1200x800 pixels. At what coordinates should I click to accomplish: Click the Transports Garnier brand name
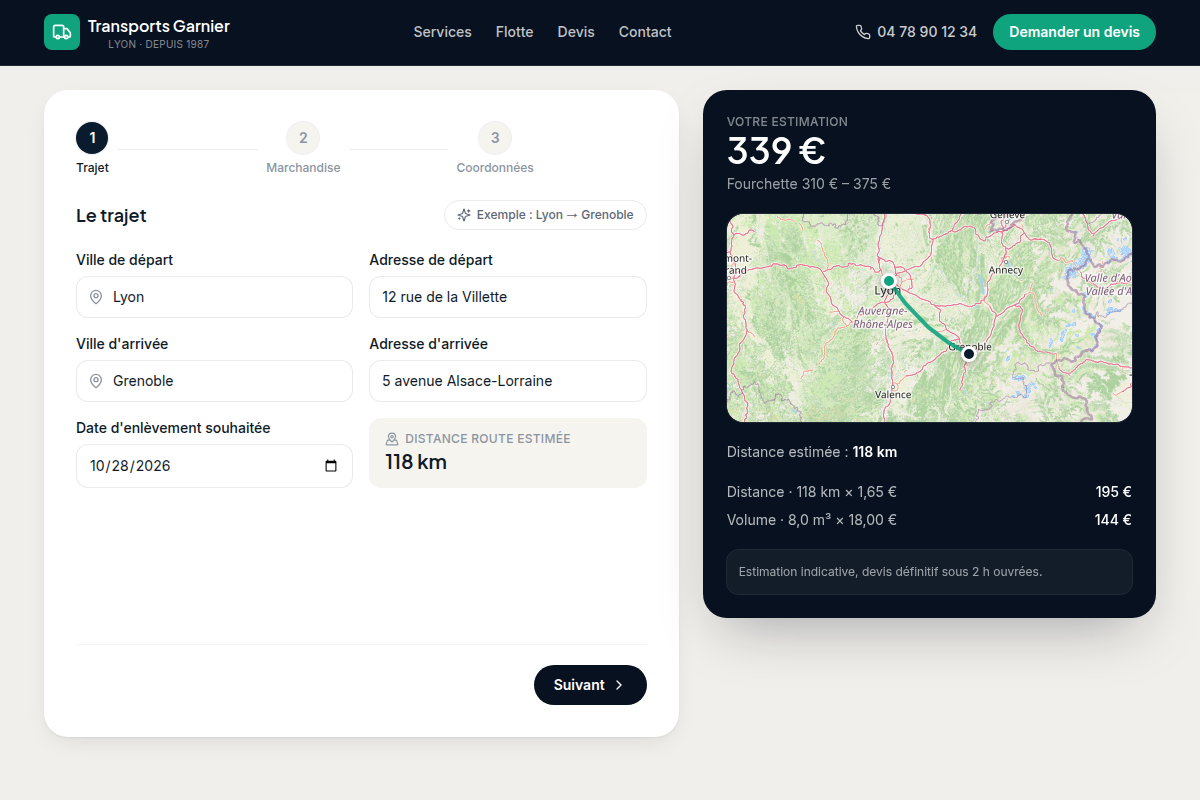(159, 26)
